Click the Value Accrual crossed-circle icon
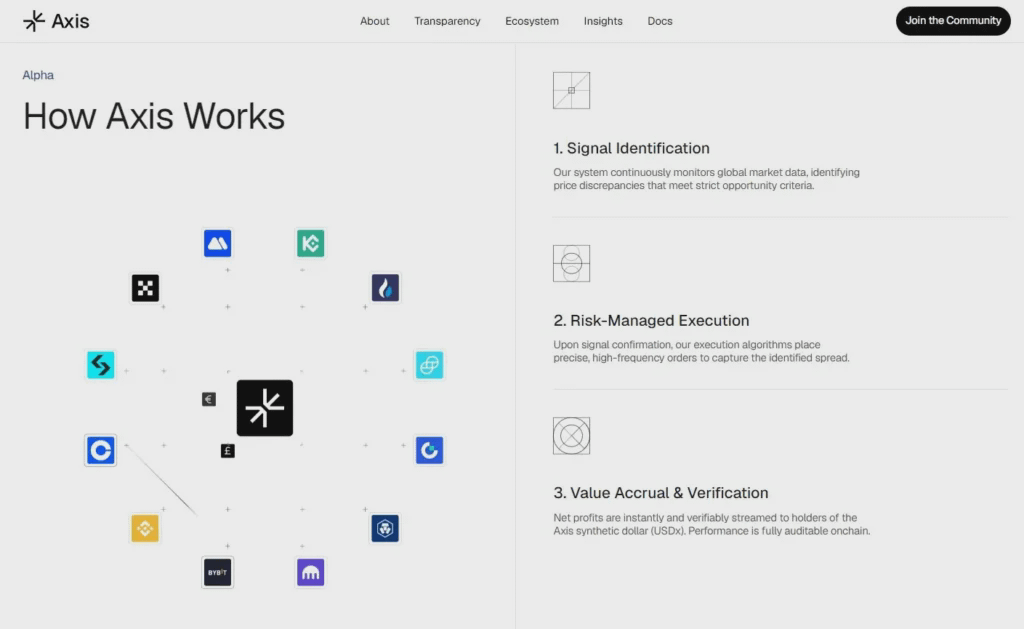The height and width of the screenshot is (629, 1024). (571, 436)
